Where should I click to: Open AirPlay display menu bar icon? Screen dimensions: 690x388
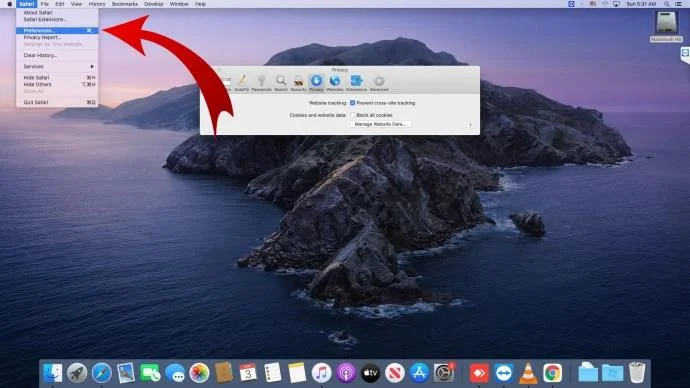pyautogui.click(x=616, y=4)
